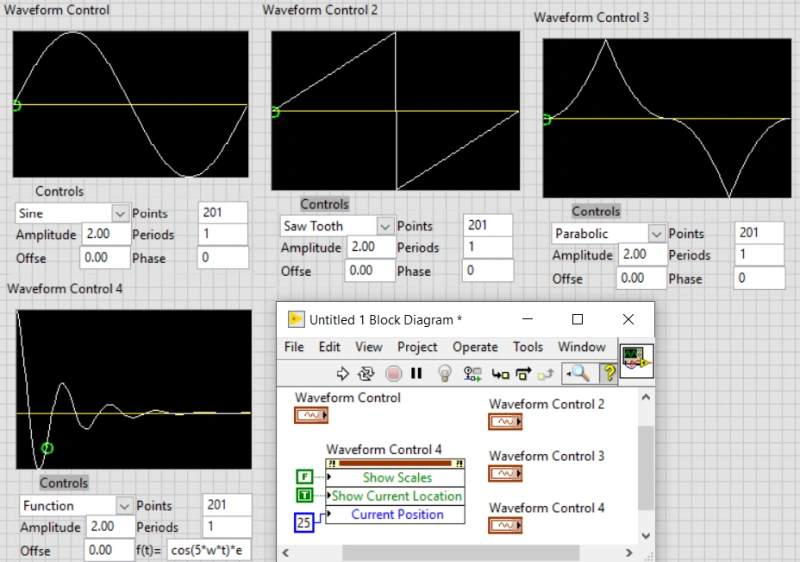Select the Waveform Control 3 terminal

coord(505,474)
